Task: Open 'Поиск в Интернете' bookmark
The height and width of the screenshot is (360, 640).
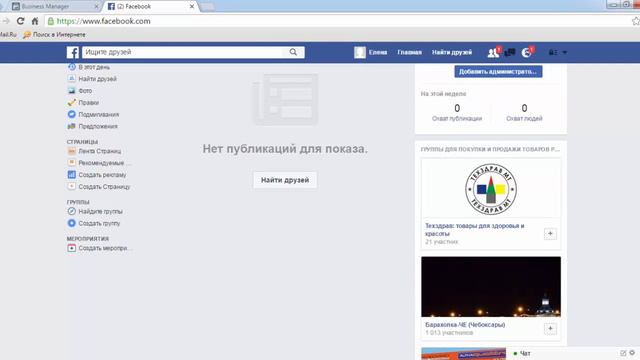Action: (x=55, y=35)
